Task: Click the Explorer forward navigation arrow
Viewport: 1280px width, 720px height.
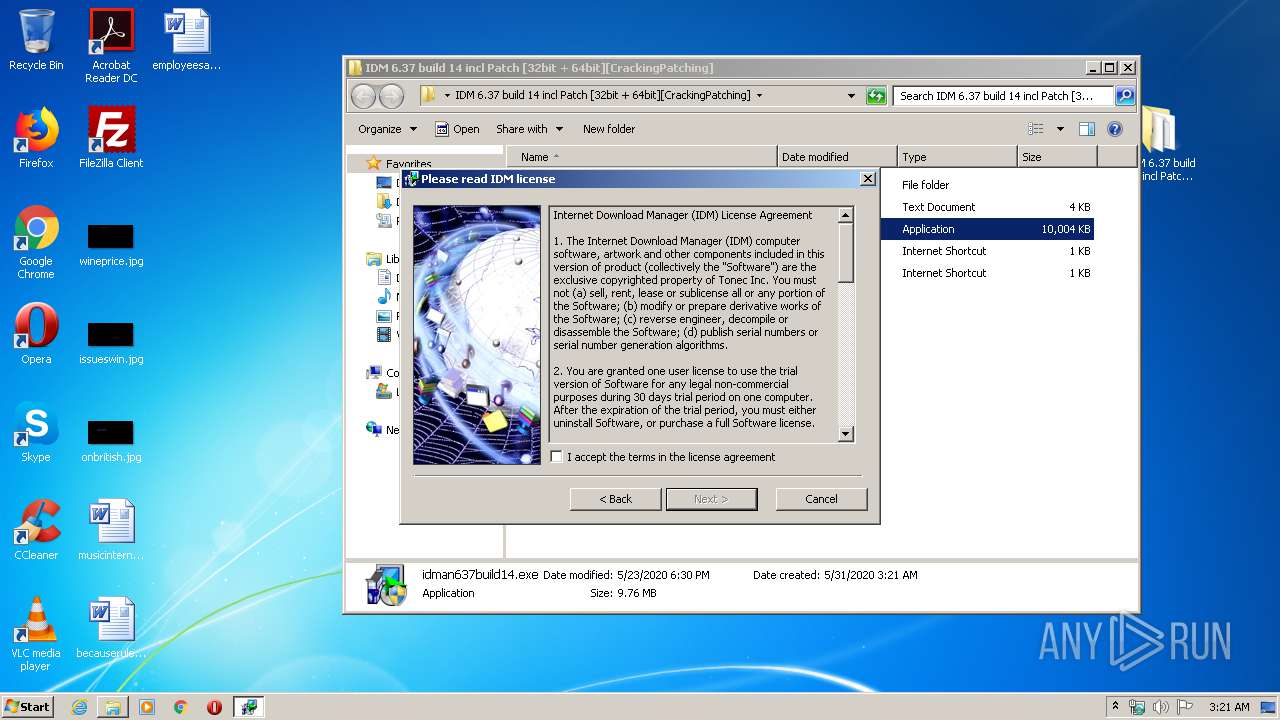Action: click(392, 96)
